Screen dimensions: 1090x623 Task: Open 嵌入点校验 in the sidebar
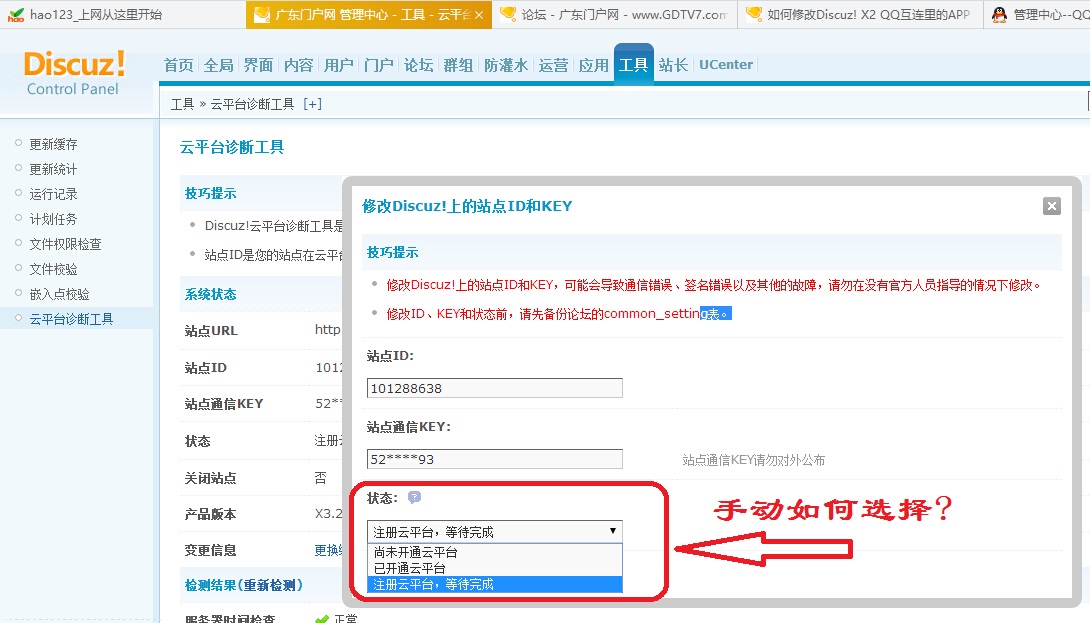pos(60,294)
